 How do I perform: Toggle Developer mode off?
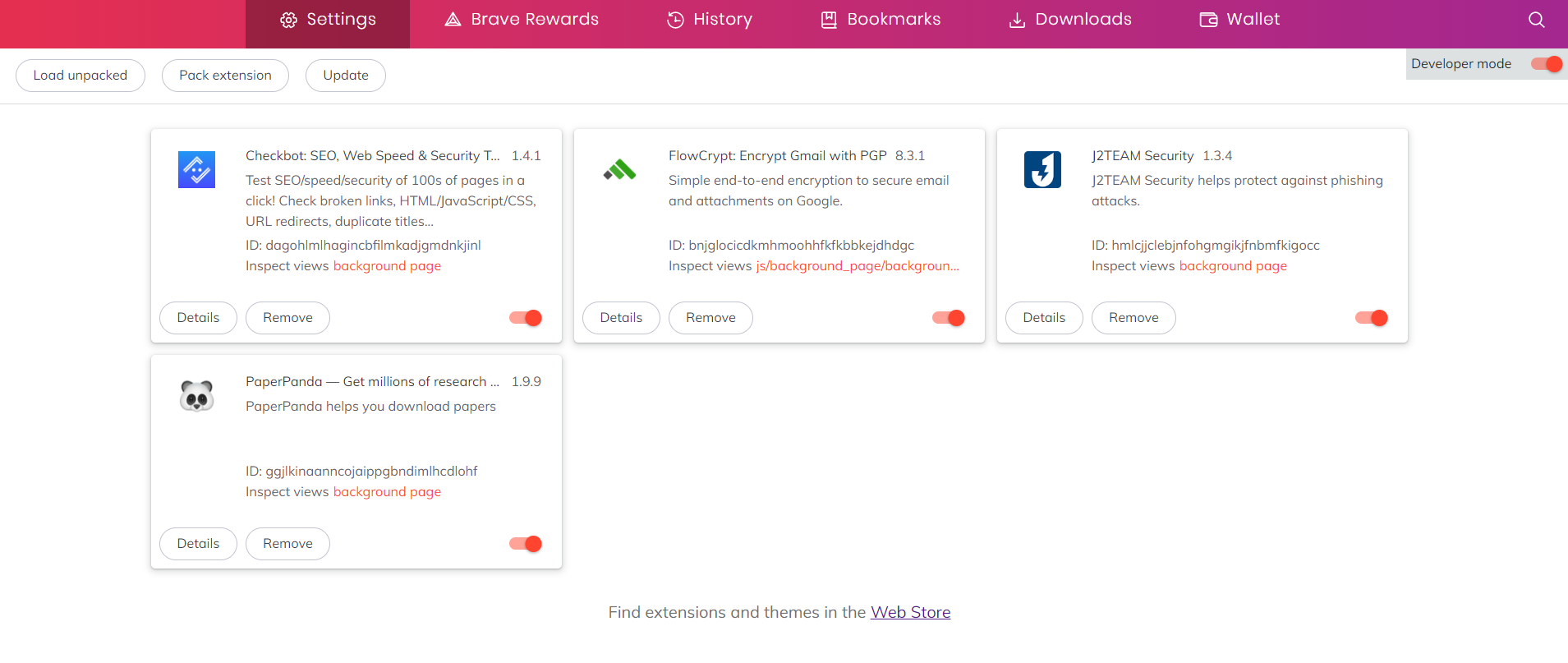[x=1547, y=64]
